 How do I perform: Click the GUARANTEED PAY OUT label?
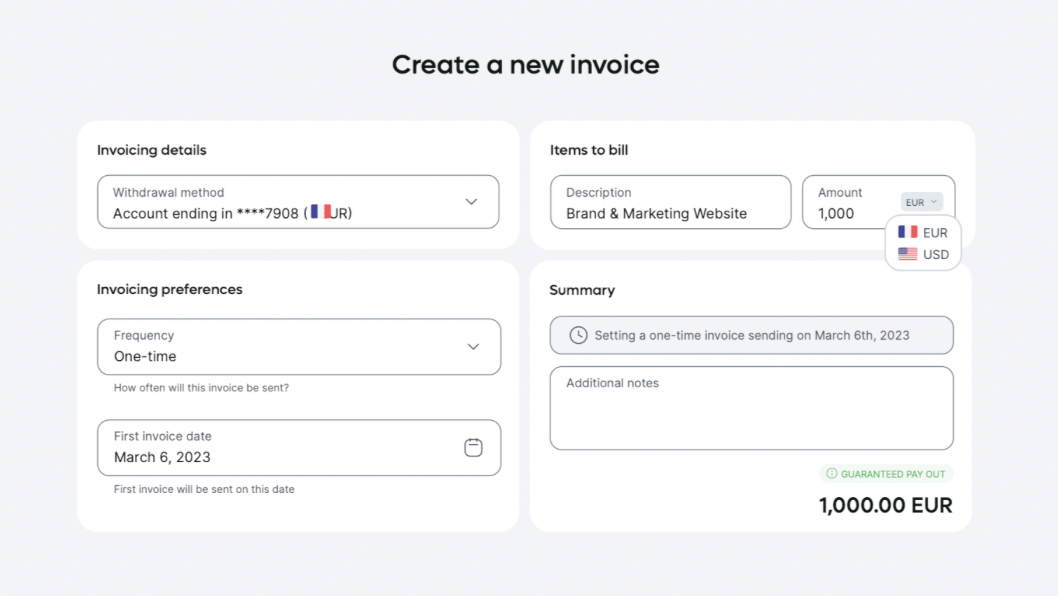[892, 473]
